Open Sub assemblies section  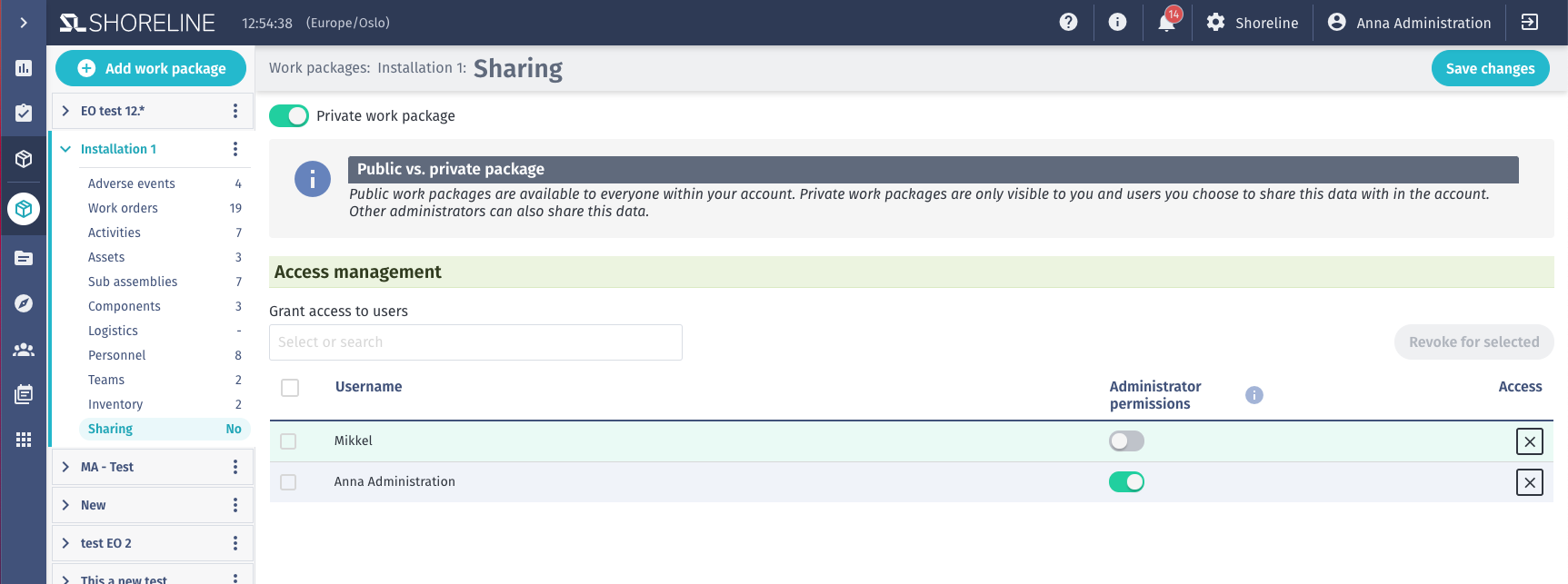tap(165, 282)
